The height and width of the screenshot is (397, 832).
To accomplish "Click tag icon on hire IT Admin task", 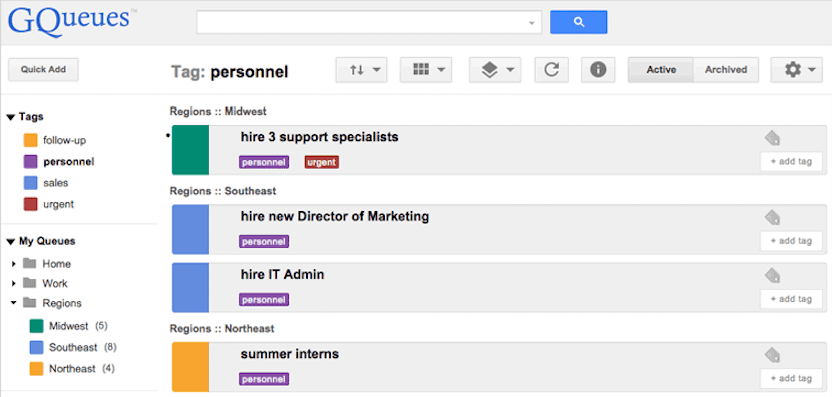I will [773, 276].
